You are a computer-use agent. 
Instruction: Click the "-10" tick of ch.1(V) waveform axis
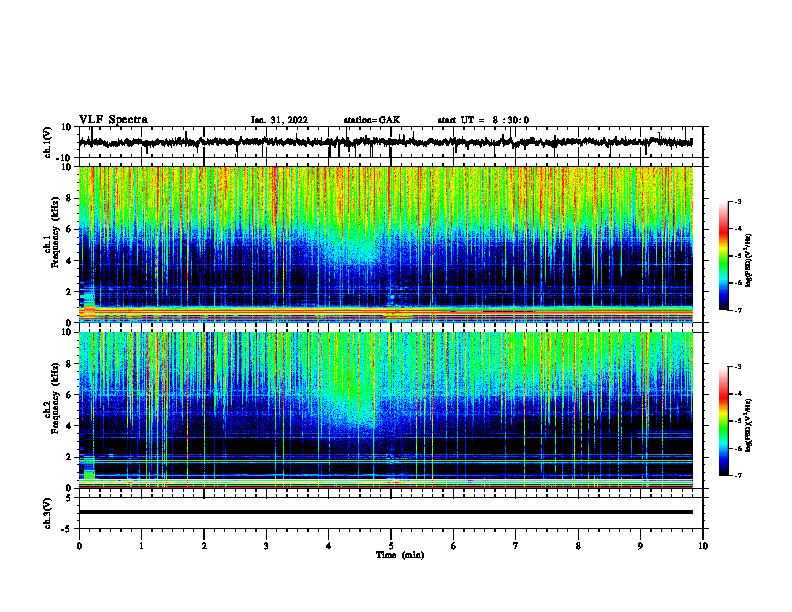65,158
